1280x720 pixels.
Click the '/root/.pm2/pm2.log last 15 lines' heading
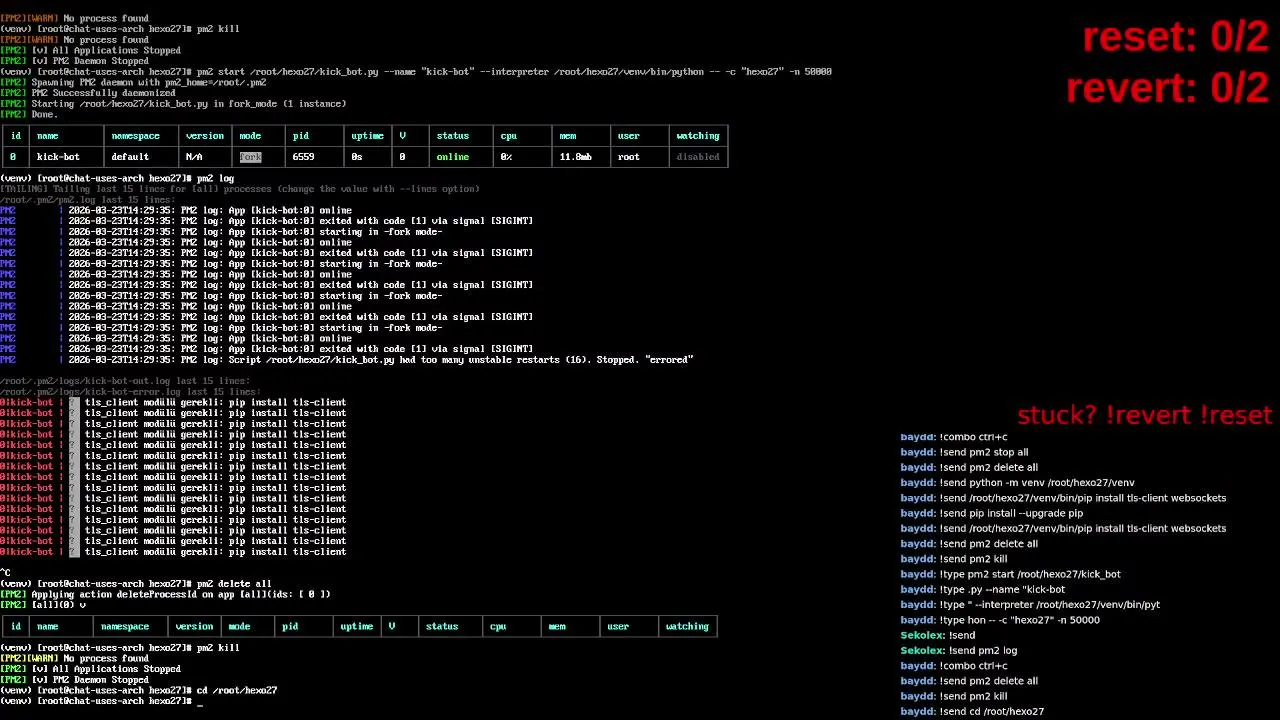[x=88, y=200]
